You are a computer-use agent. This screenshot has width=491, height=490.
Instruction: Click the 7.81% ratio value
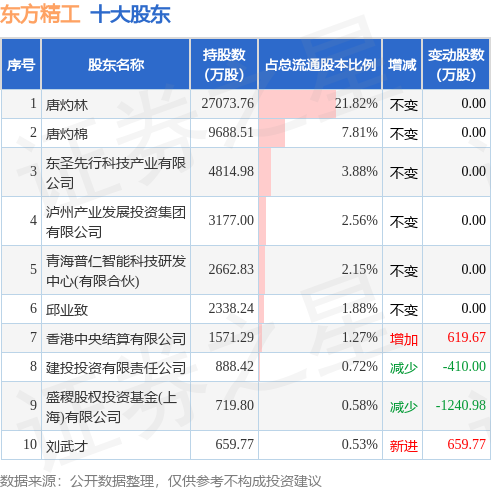pos(360,132)
